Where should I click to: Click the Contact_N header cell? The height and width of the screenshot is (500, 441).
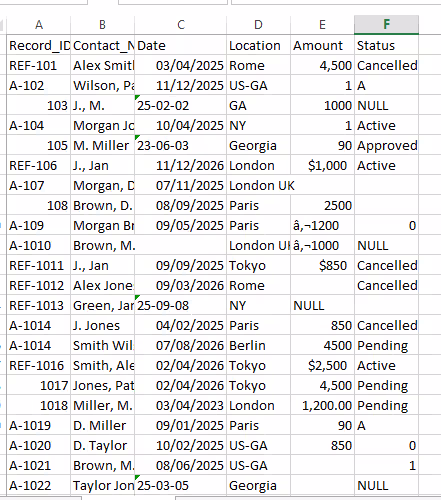(102, 45)
